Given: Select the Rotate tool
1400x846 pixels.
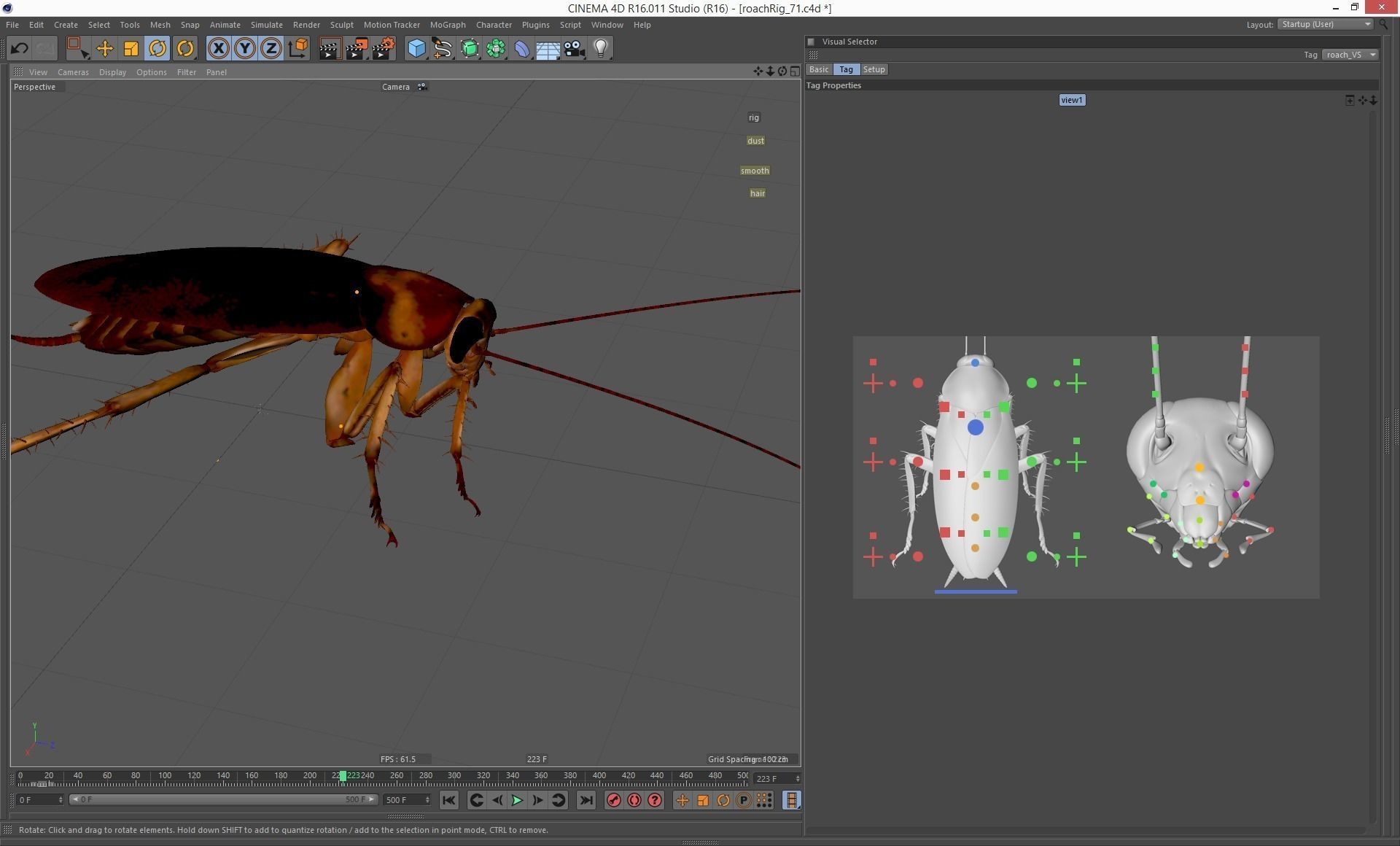Looking at the screenshot, I should pos(158,48).
